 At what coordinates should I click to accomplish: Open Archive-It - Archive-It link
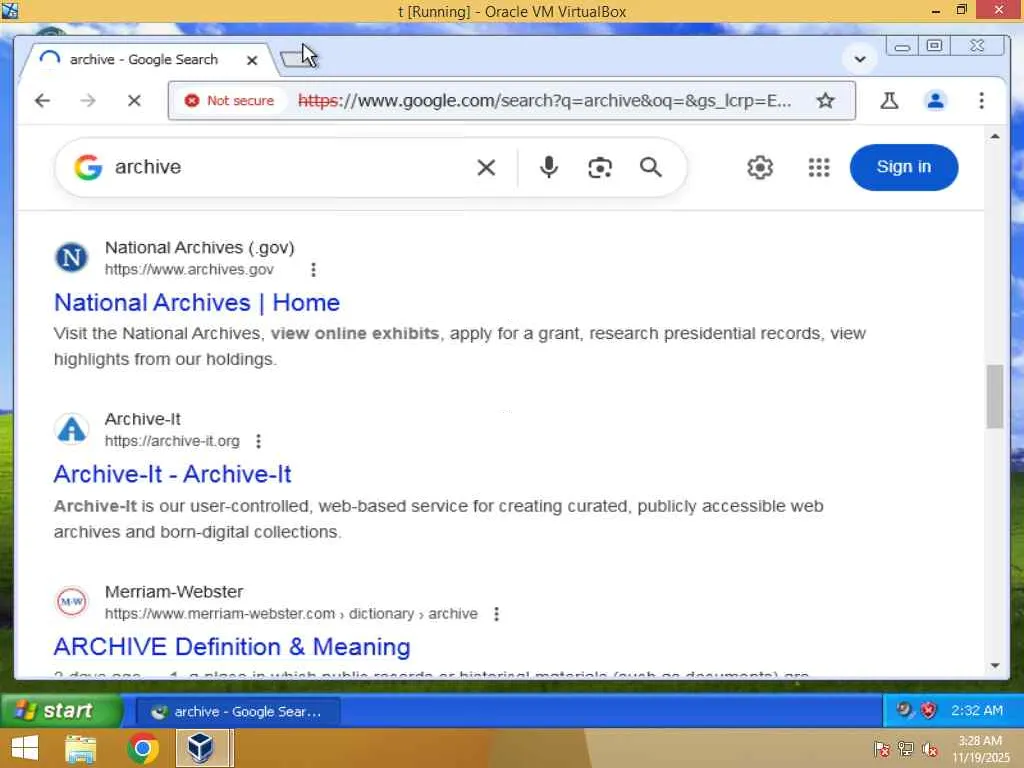172,474
